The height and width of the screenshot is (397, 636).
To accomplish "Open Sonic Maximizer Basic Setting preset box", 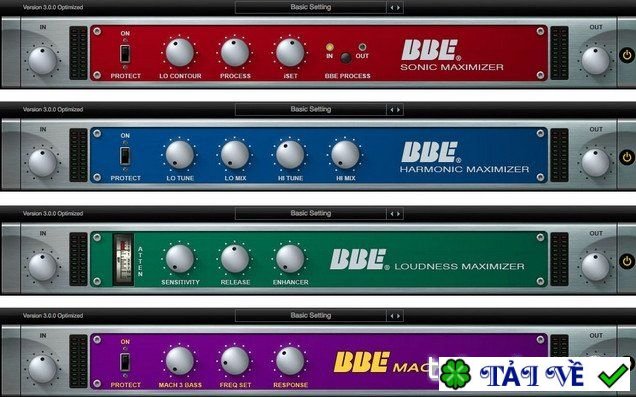I will [x=311, y=7].
